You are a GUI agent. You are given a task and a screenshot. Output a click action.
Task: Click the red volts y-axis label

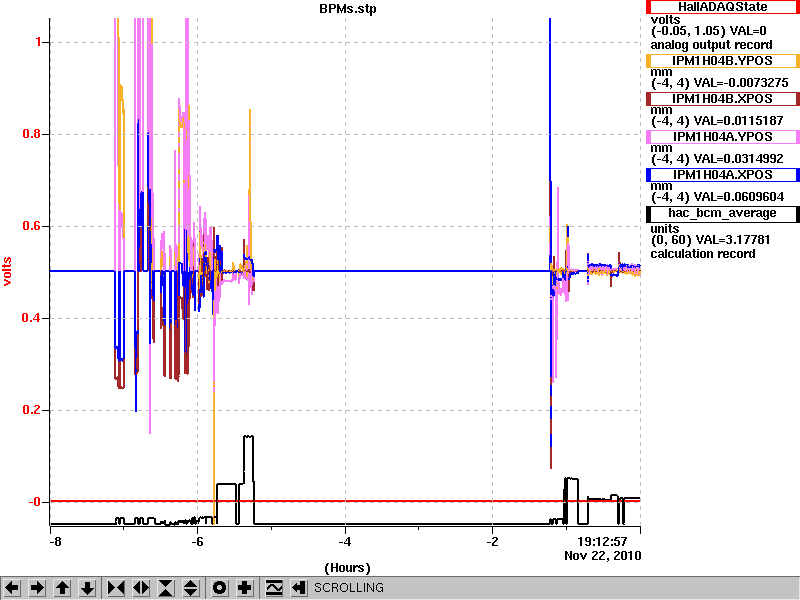click(7, 271)
